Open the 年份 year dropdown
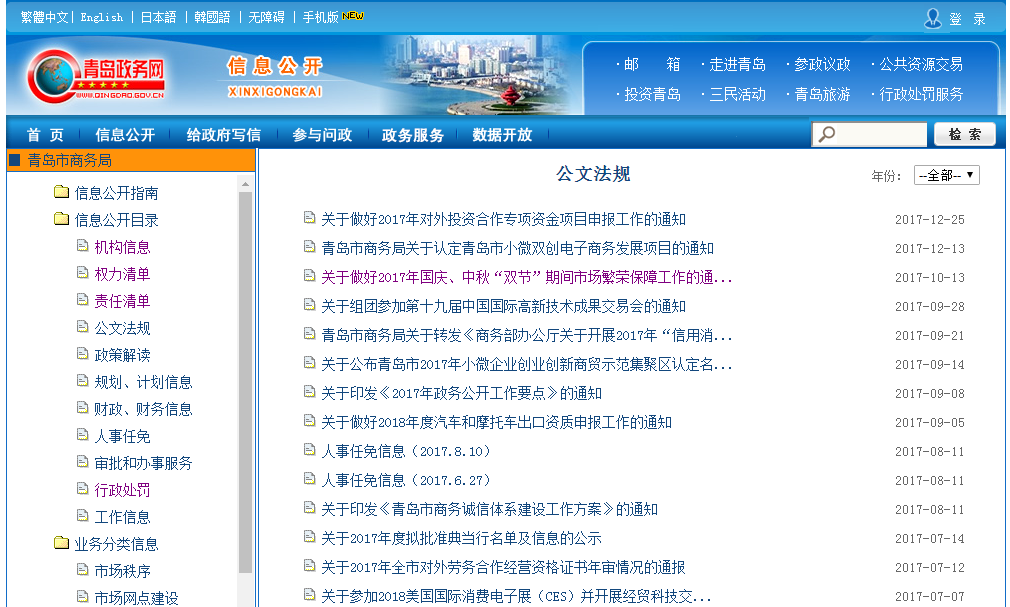1010x607 pixels. point(946,175)
